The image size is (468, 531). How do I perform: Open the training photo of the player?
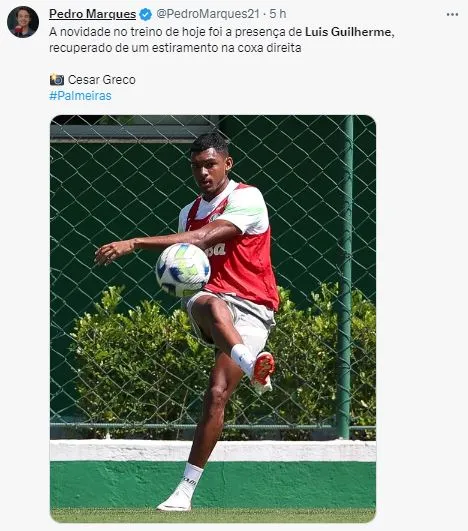click(x=213, y=319)
